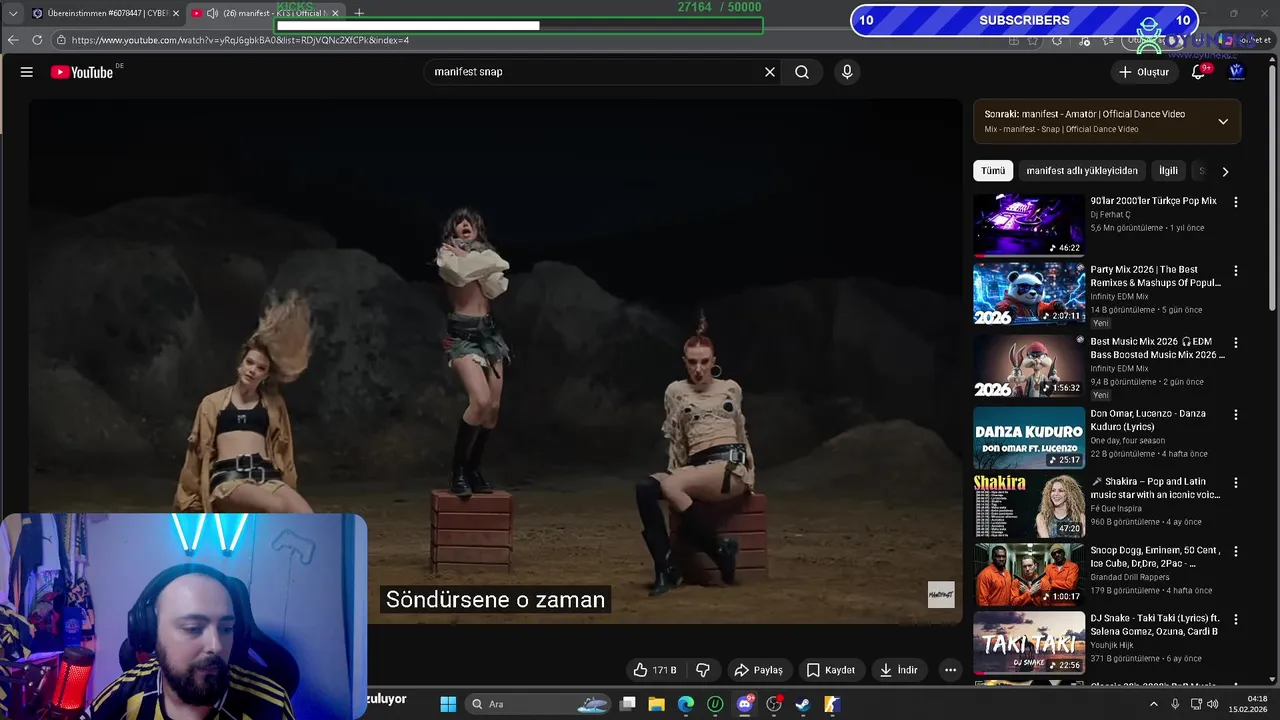Viewport: 1280px width, 720px height.
Task: Click the Danza Kuduro thumbnail
Action: pos(1029,437)
